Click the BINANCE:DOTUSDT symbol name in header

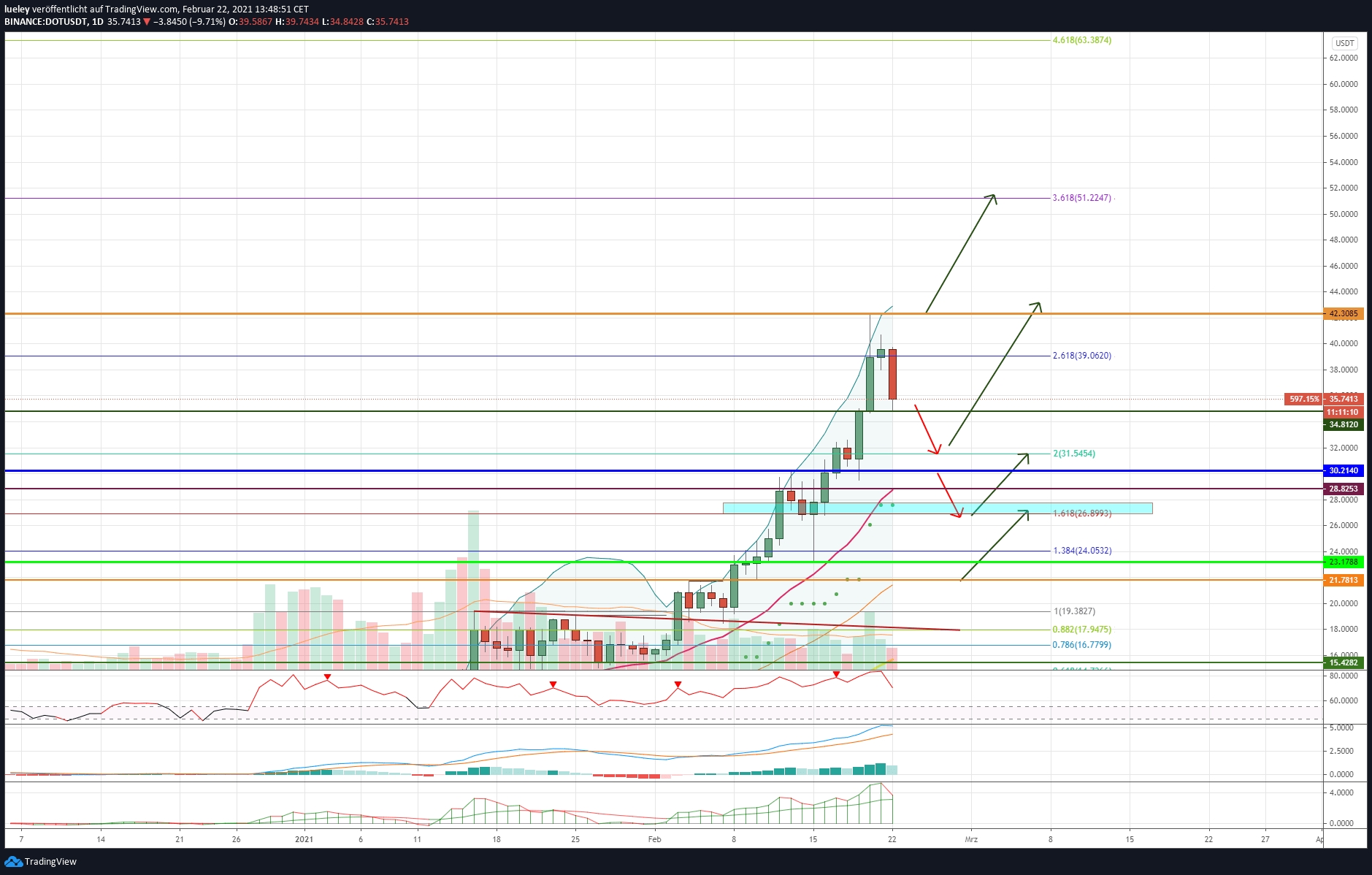point(45,22)
